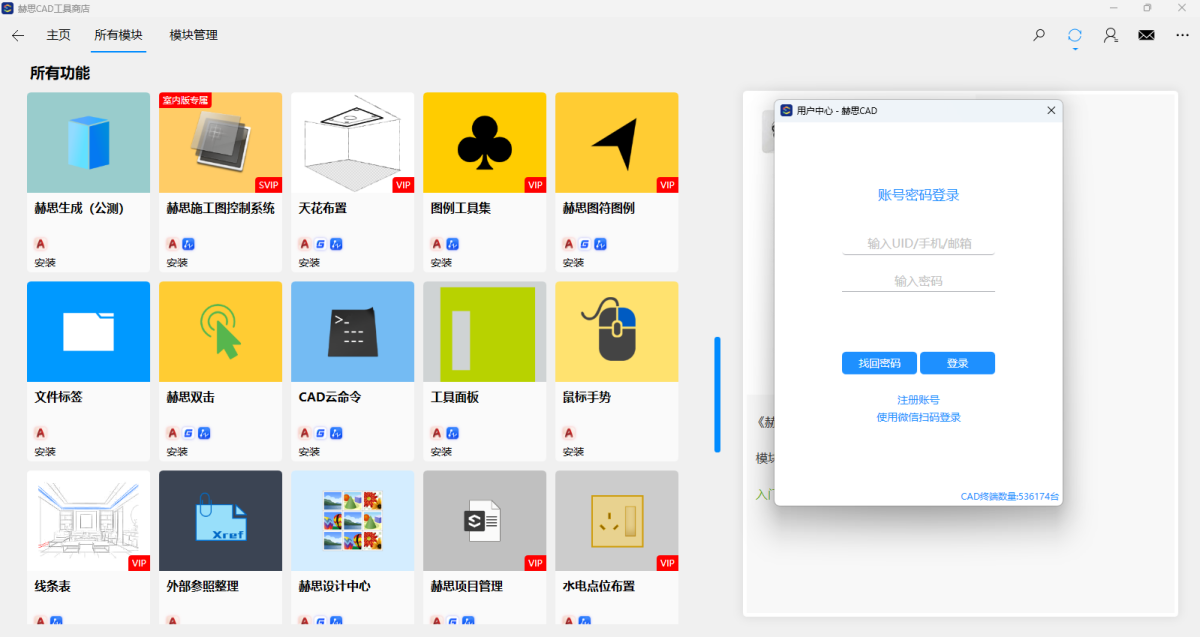Click the 外部参照整理 Xref icon tile
1200x637 pixels.
pos(220,520)
